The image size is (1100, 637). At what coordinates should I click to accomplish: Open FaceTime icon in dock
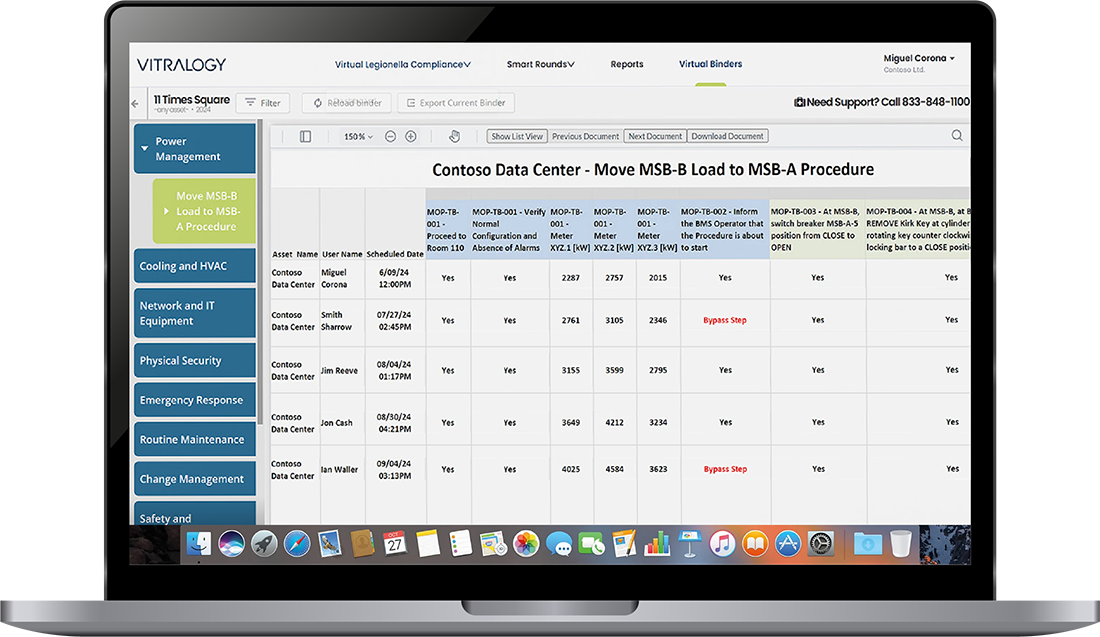coord(591,544)
